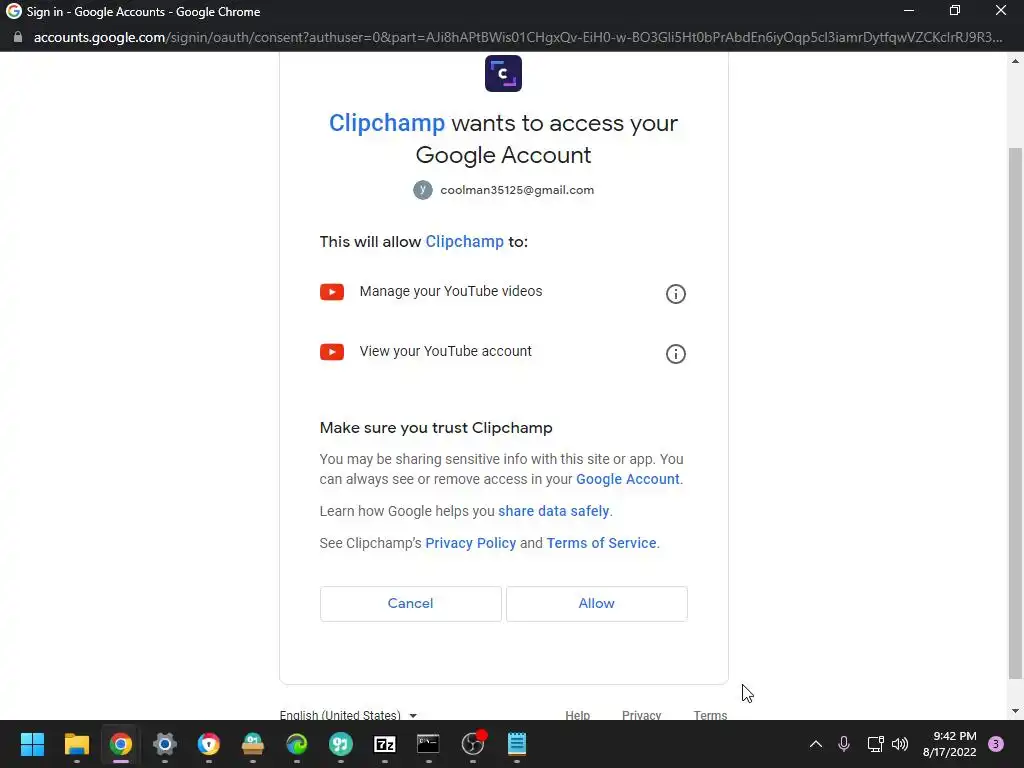The height and width of the screenshot is (768, 1024).
Task: Click the circular shield app taskbar icon
Action: point(208,744)
